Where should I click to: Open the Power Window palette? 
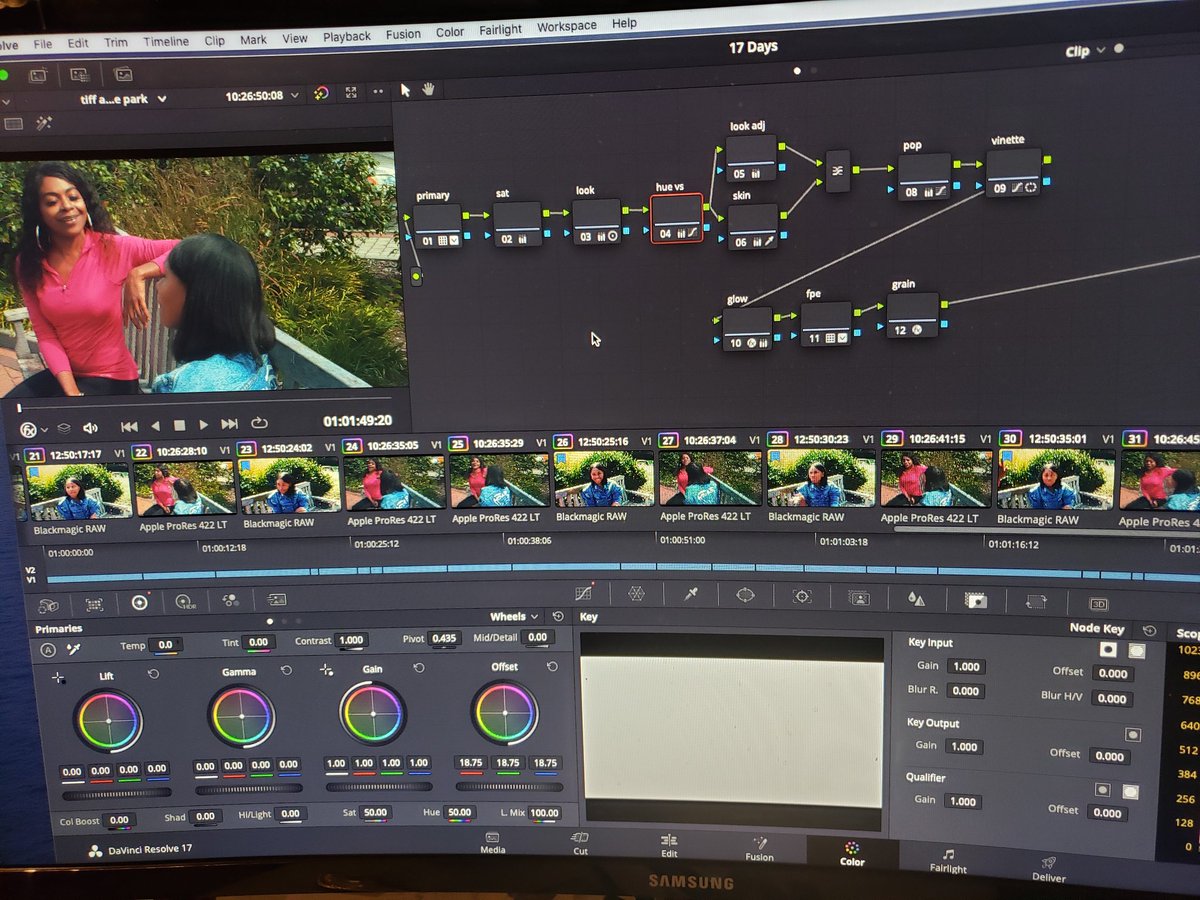pos(745,595)
